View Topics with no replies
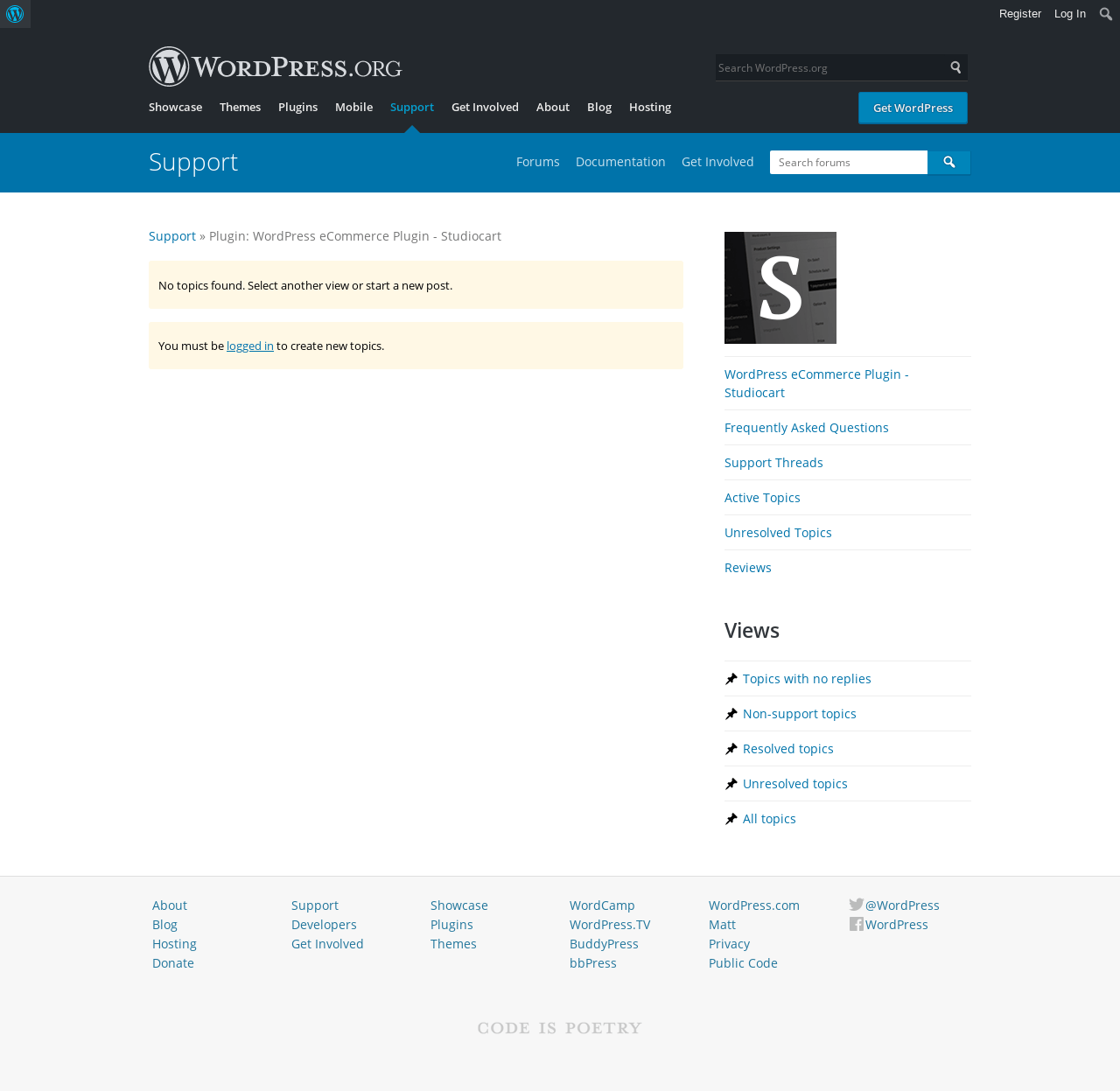1120x1091 pixels. click(807, 679)
